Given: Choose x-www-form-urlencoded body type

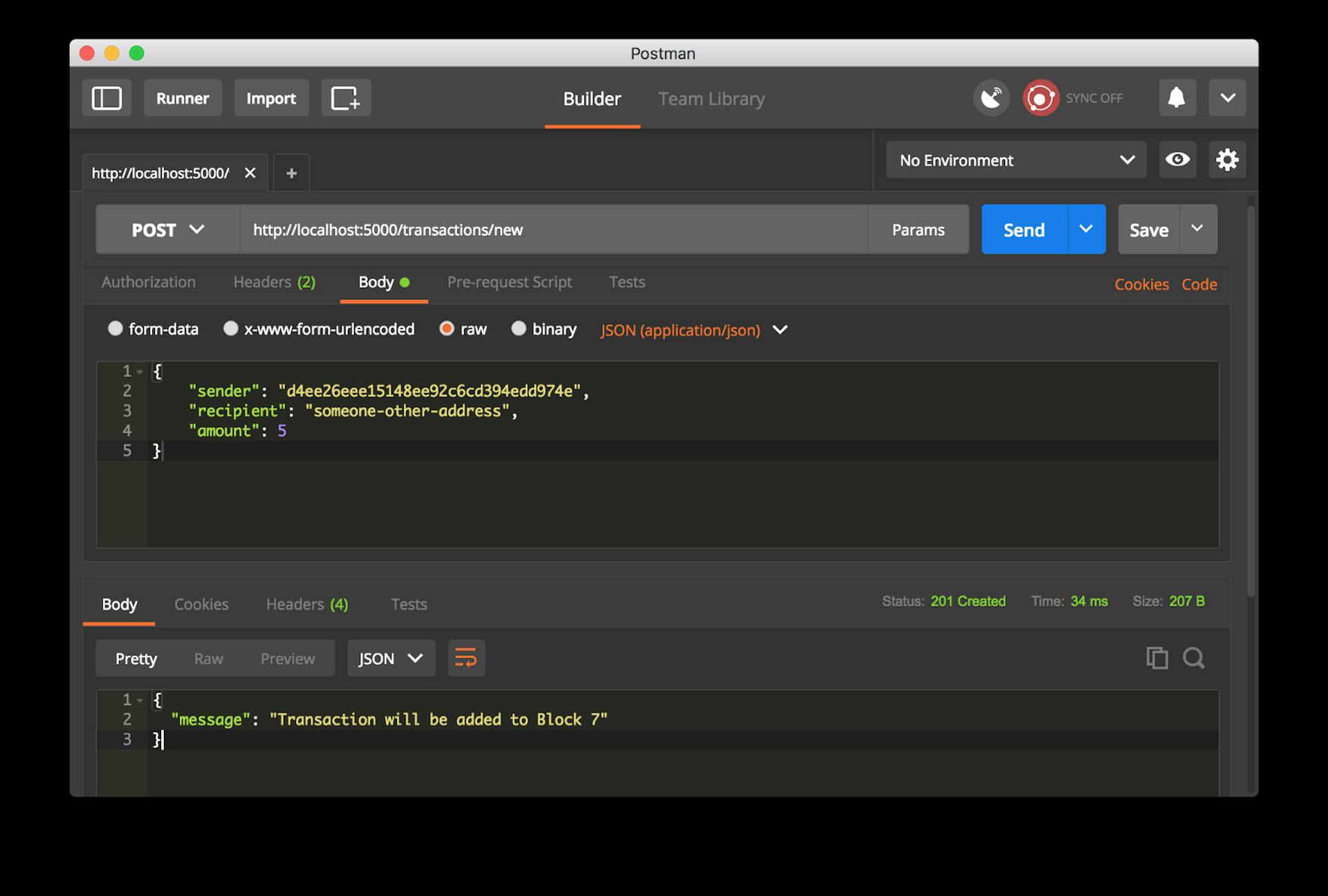Looking at the screenshot, I should [x=231, y=328].
